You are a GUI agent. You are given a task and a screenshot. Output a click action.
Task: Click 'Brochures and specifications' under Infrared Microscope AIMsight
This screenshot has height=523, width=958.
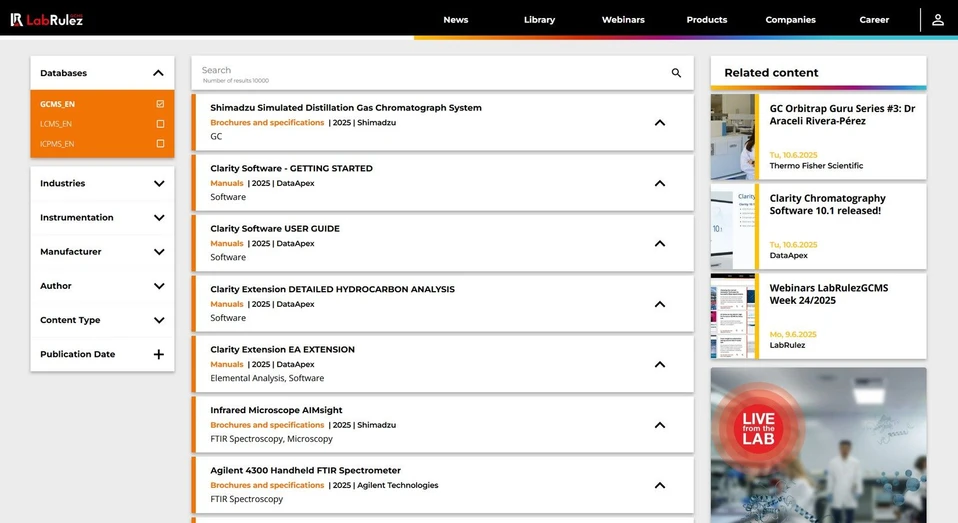coord(267,425)
